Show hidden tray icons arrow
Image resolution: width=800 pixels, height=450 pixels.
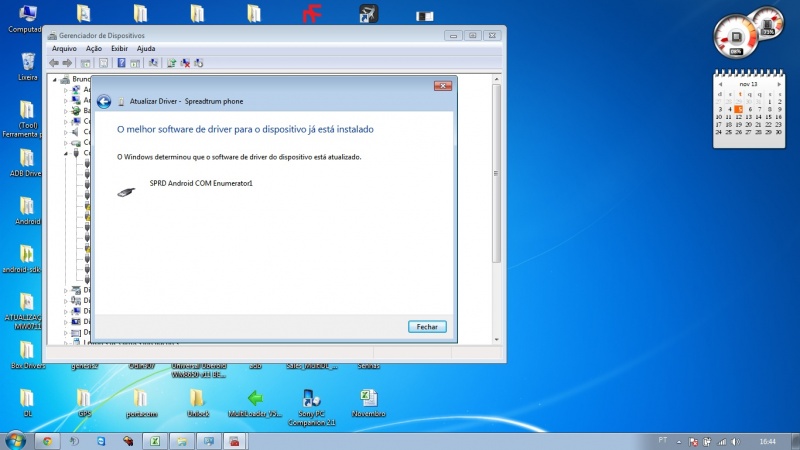(679, 442)
